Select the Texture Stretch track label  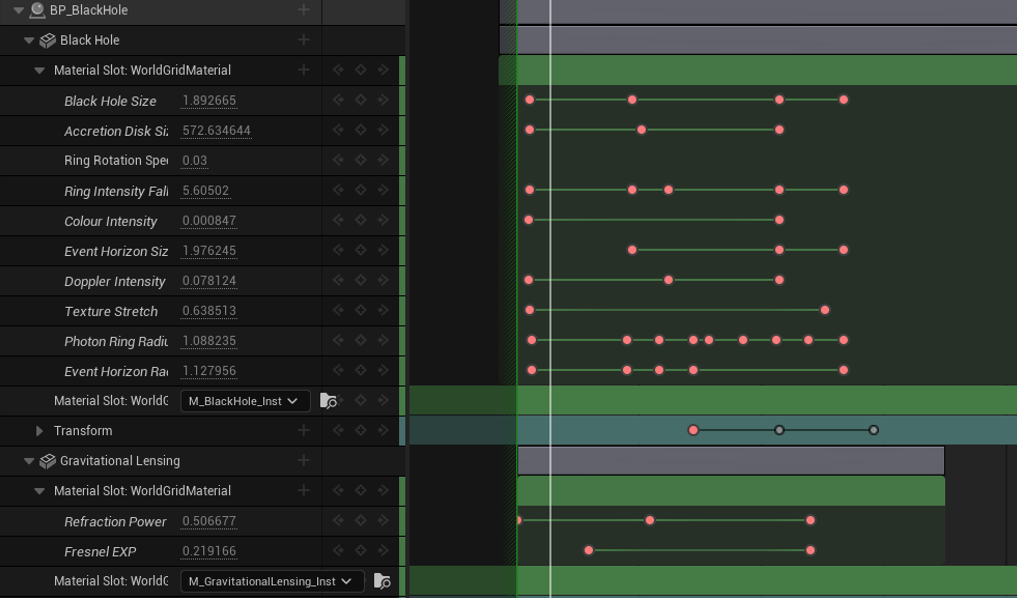pos(111,311)
